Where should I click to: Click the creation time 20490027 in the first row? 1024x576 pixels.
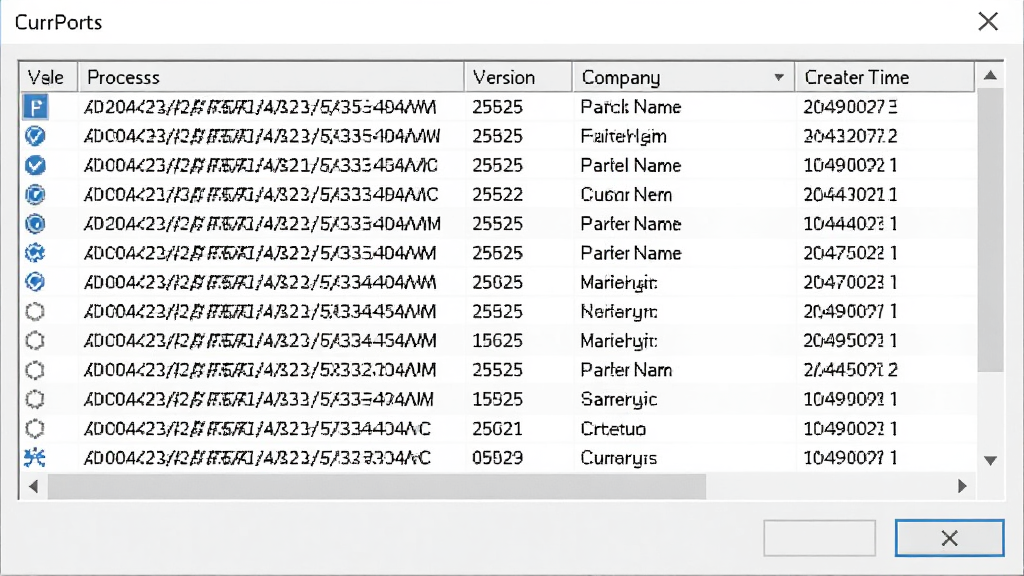[850, 106]
